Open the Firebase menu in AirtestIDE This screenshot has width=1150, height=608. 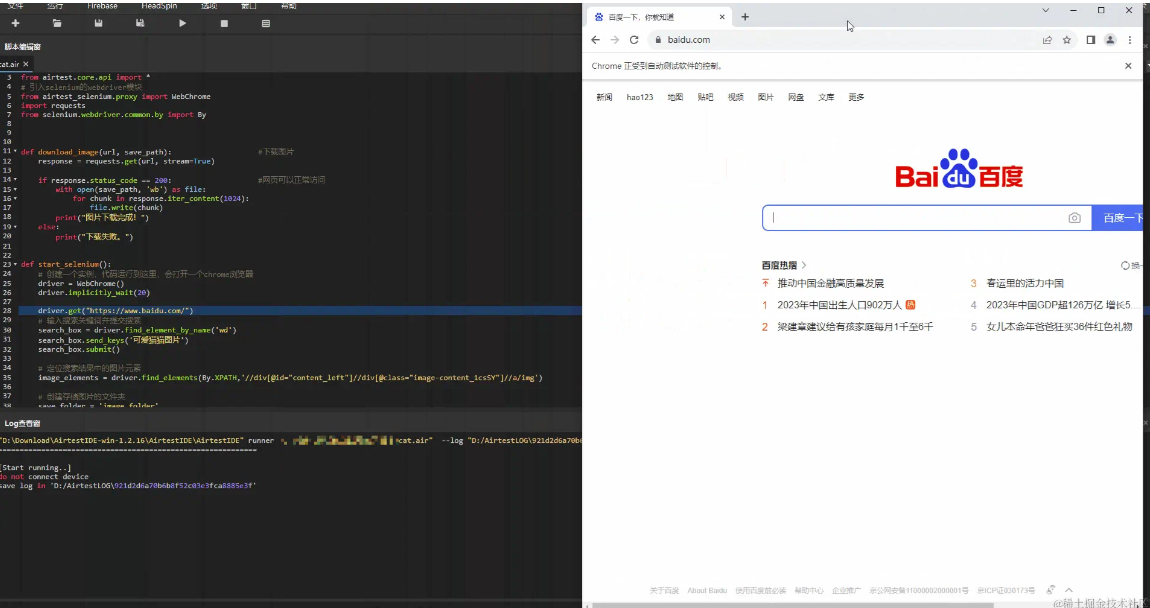pyautogui.click(x=102, y=5)
